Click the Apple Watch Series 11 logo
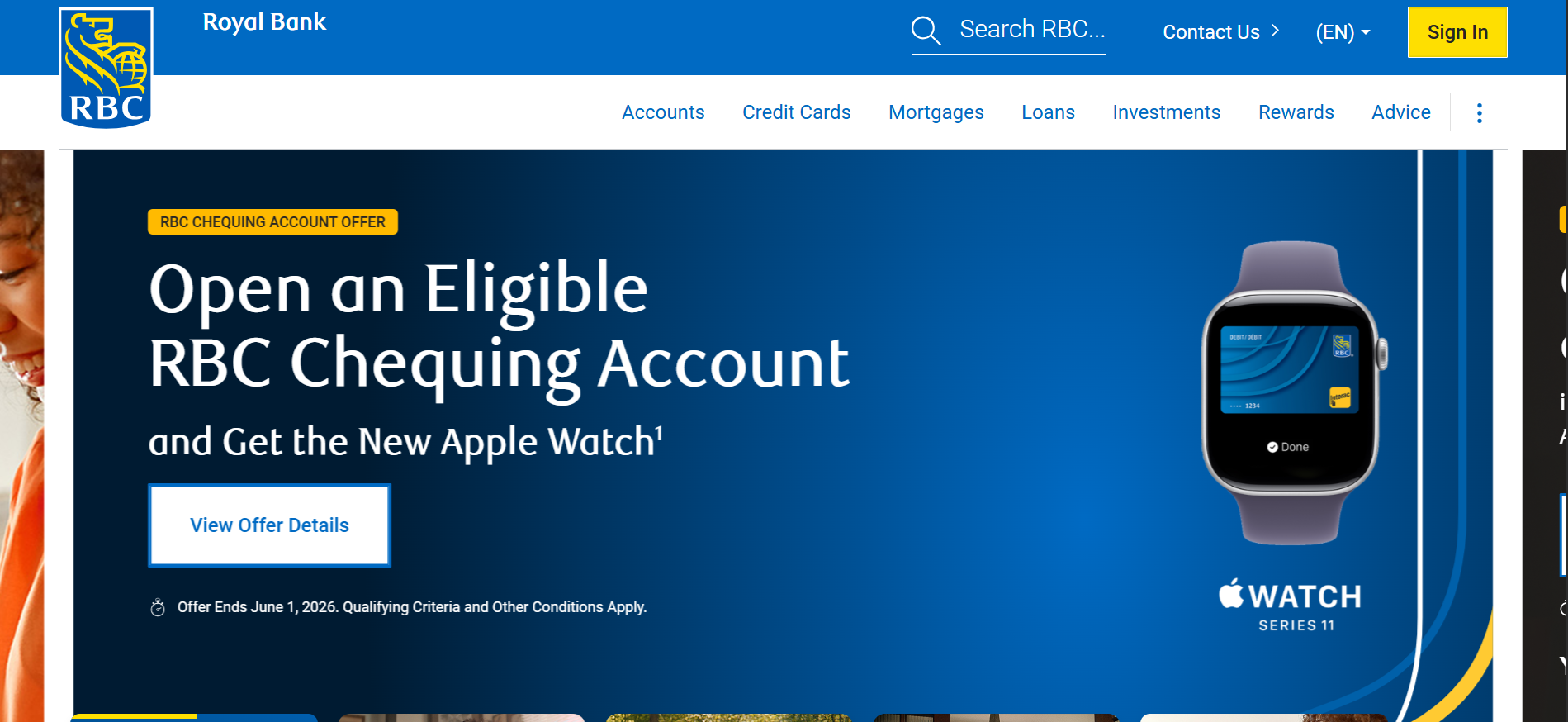The image size is (1568, 722). click(x=1291, y=606)
